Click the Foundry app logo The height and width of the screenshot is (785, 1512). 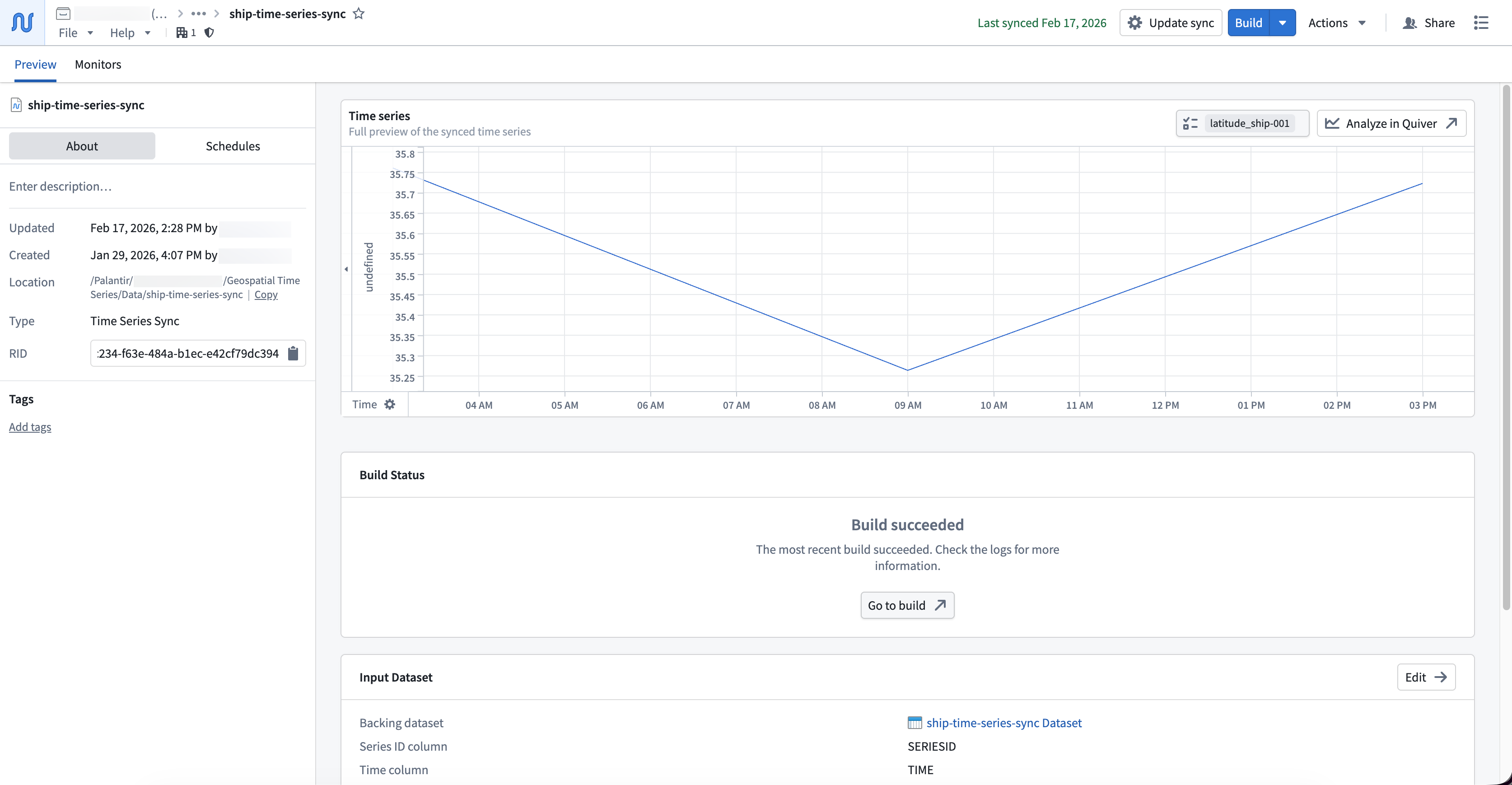(x=22, y=22)
